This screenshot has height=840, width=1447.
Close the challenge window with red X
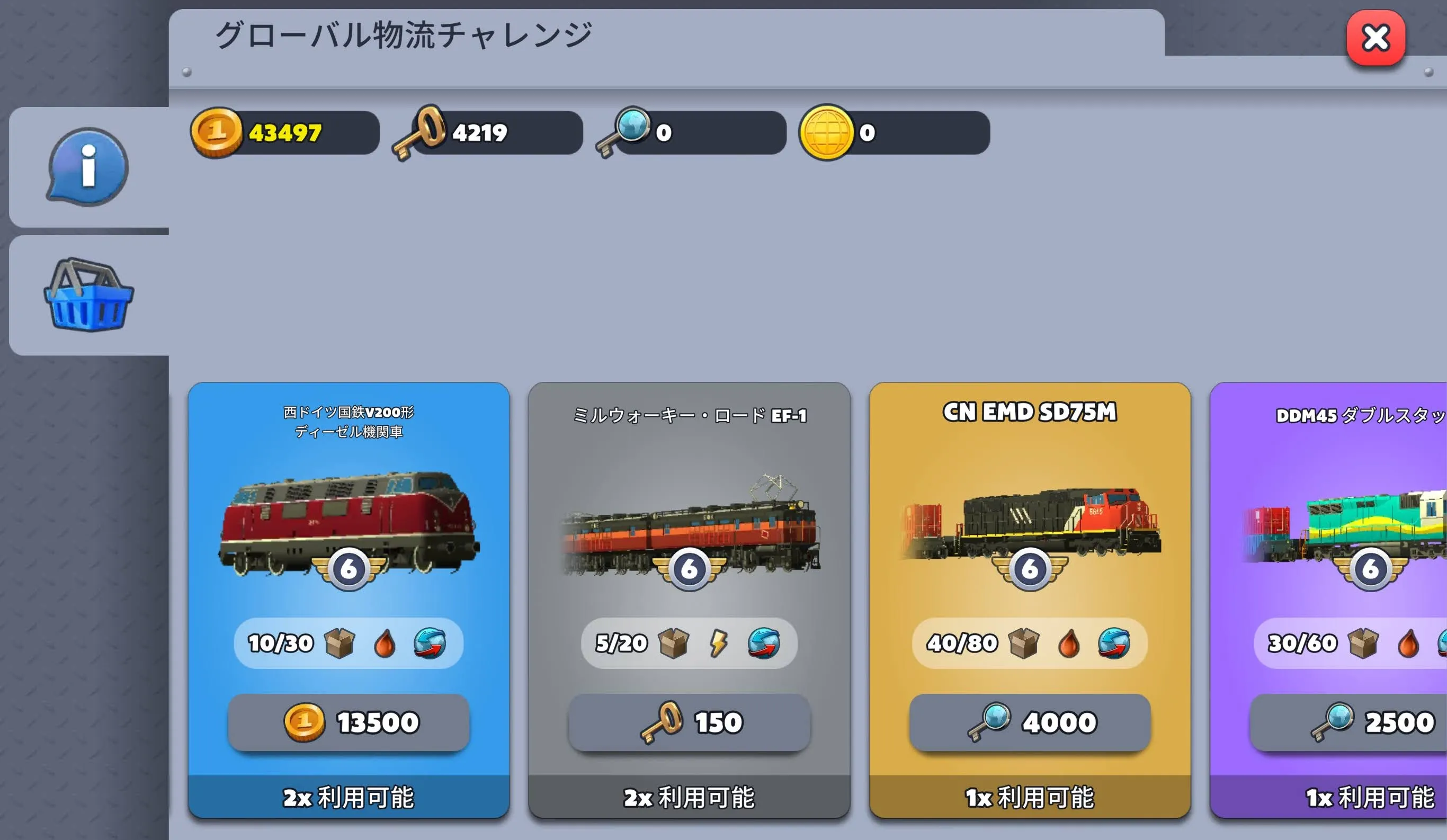point(1376,38)
